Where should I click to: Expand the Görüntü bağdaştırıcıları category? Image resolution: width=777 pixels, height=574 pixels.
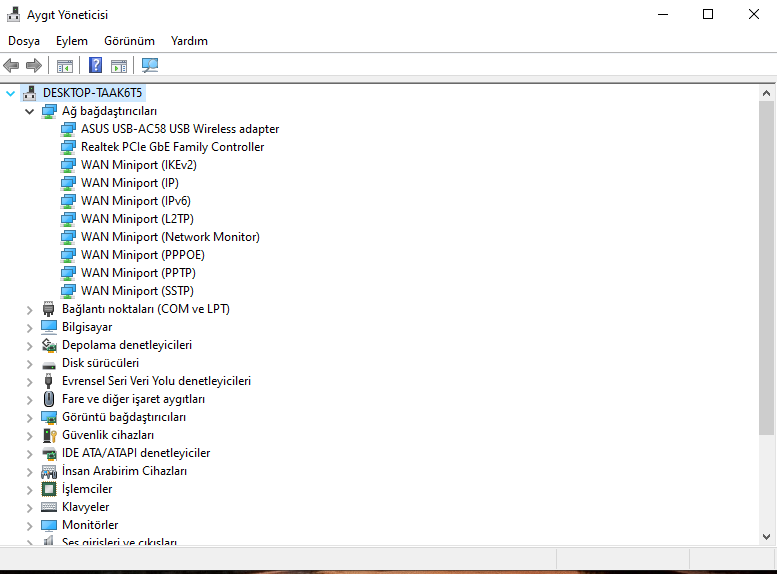point(29,418)
